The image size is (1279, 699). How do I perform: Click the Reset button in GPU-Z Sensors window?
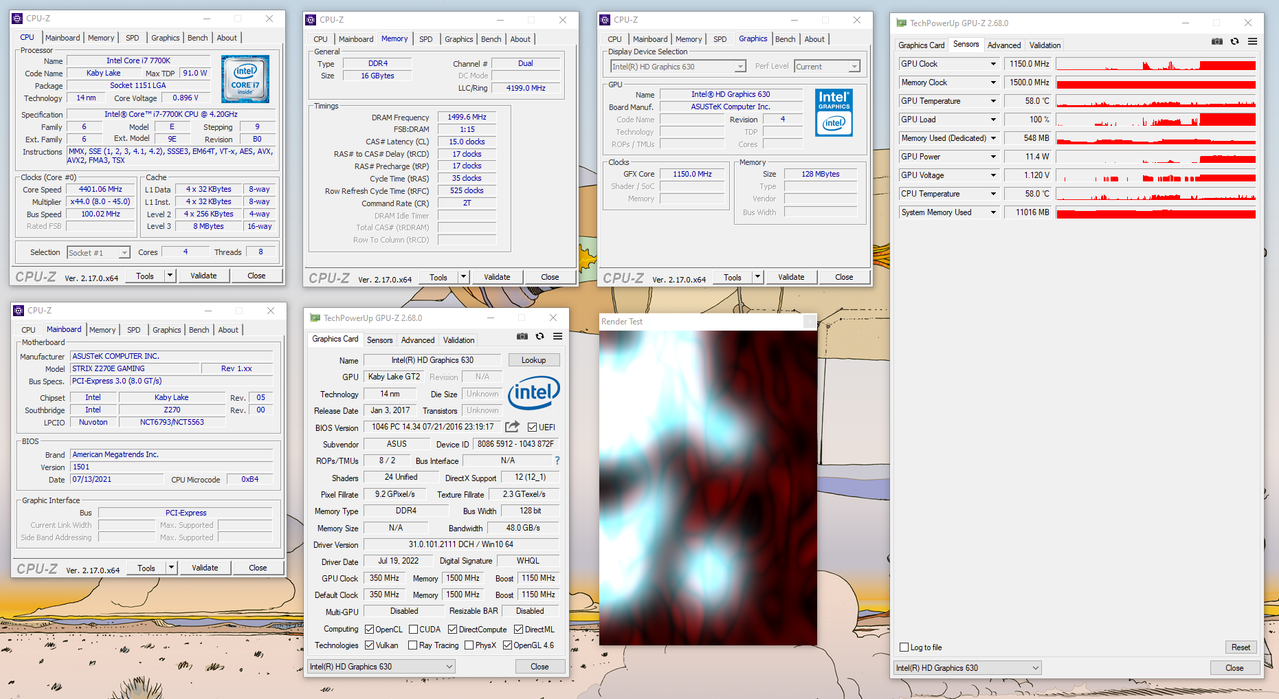[1241, 647]
